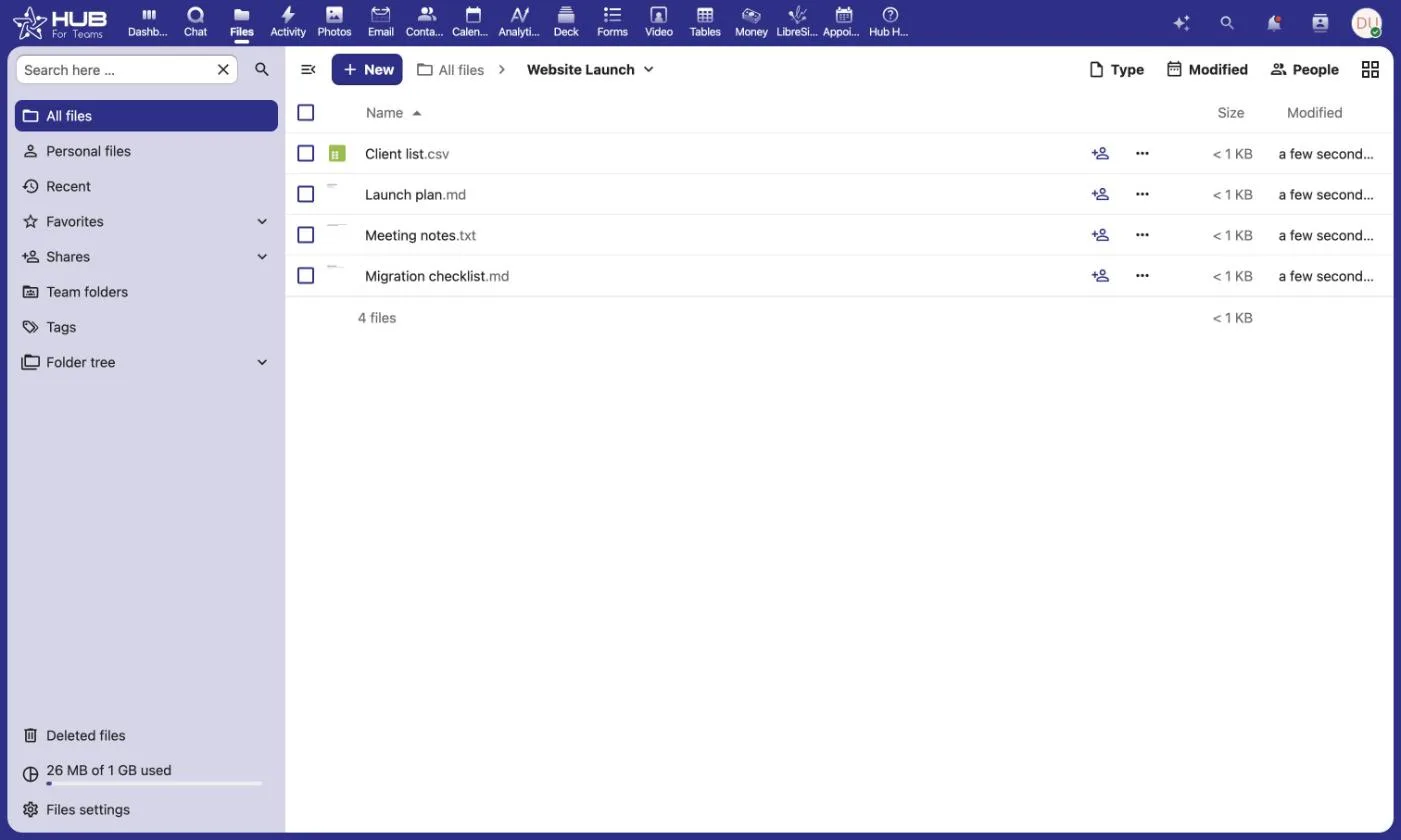This screenshot has height=840, width=1401.
Task: Sort files by Name column
Action: pos(393,113)
